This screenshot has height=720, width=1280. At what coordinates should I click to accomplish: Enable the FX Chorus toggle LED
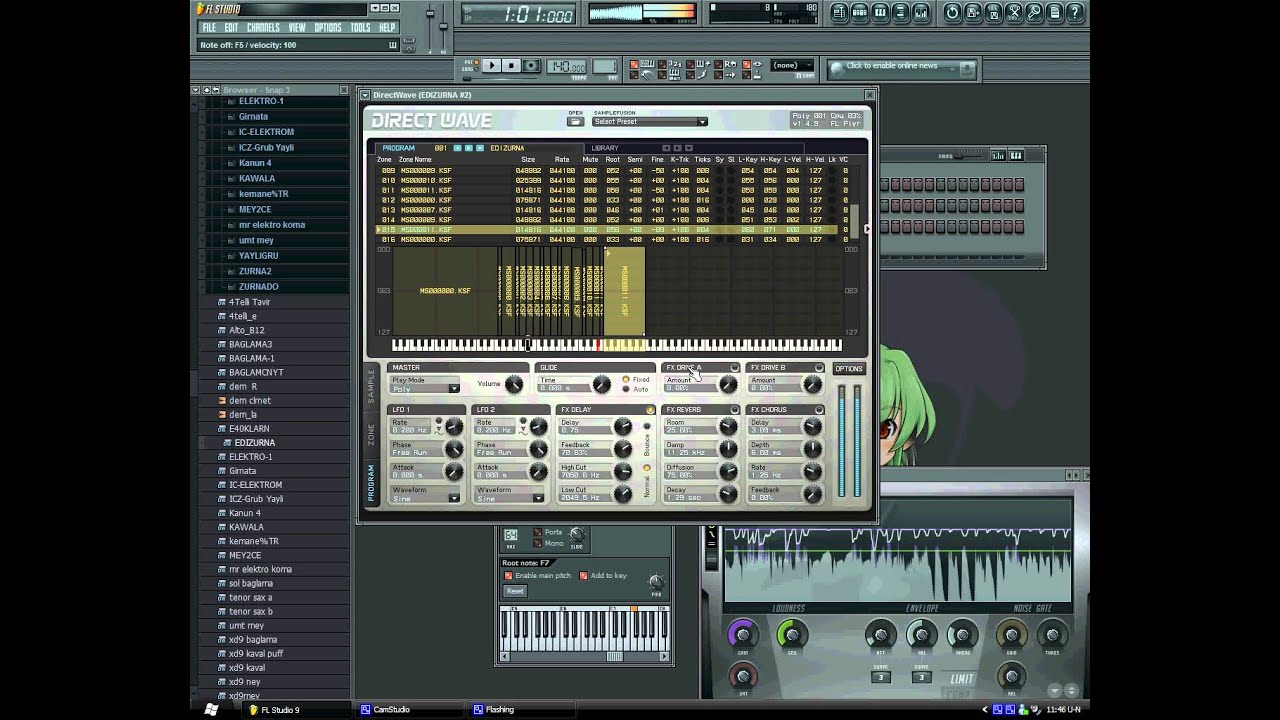pos(819,410)
